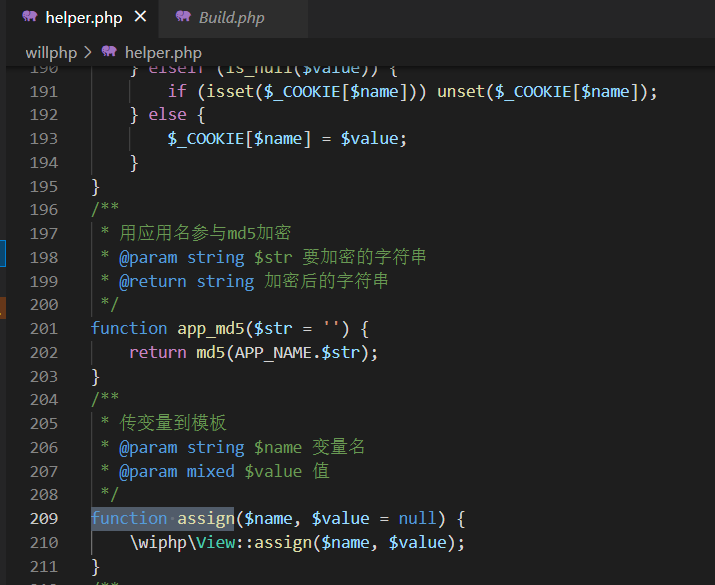This screenshot has width=715, height=585.
Task: Click line number 209 in gutter
Action: [x=44, y=518]
